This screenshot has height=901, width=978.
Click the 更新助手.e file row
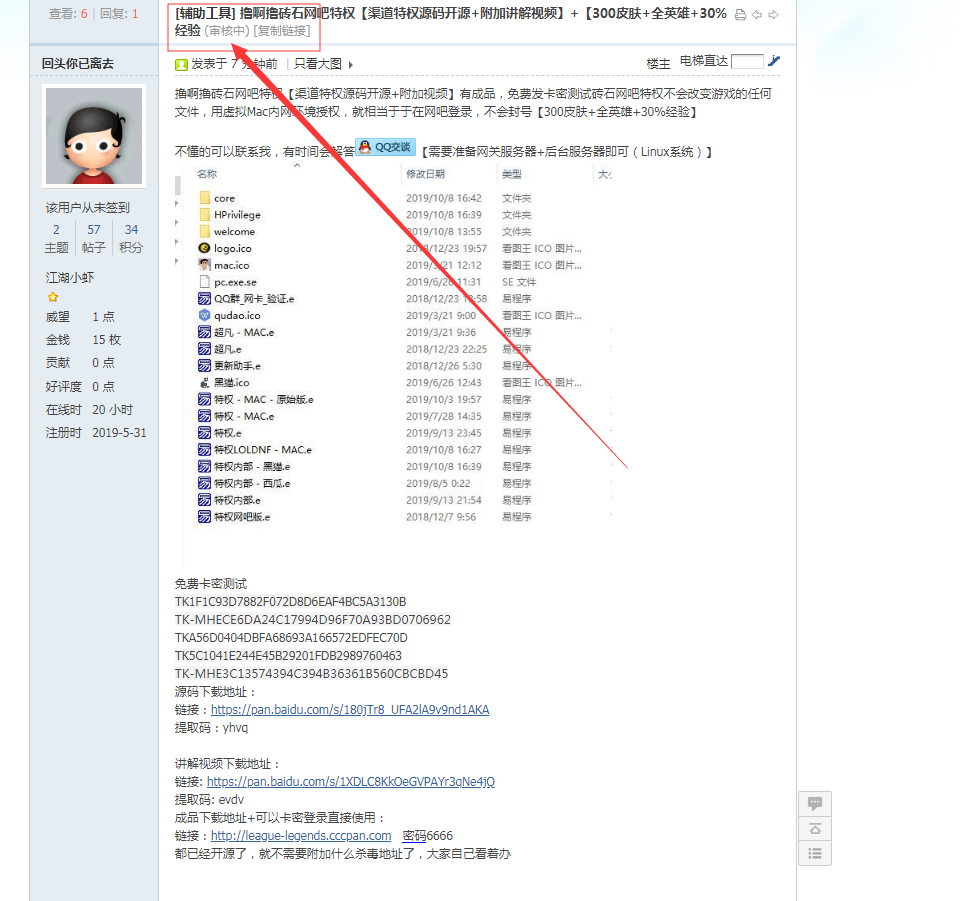[x=365, y=366]
